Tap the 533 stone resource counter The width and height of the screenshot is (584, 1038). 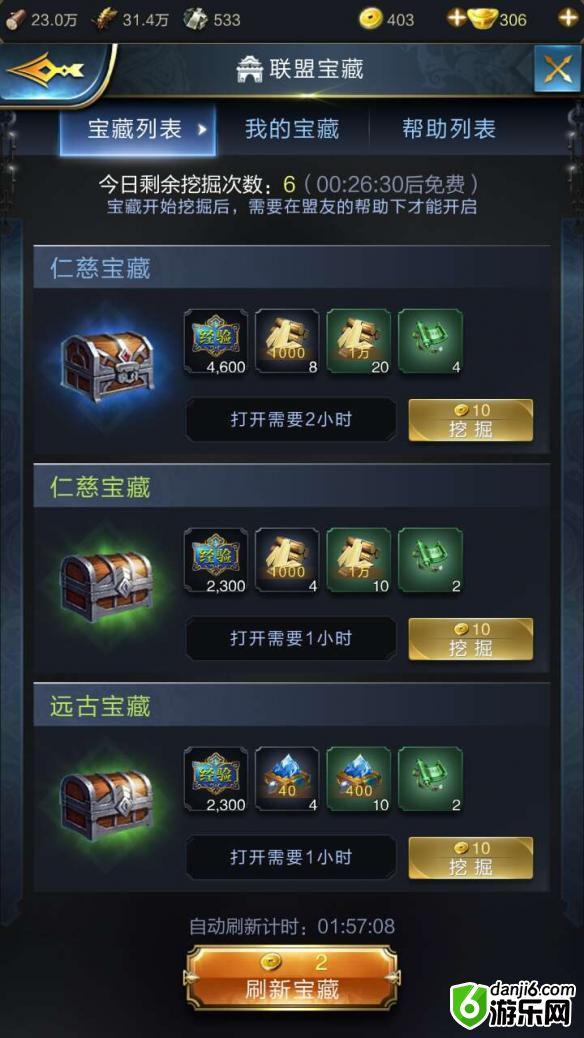(x=212, y=19)
